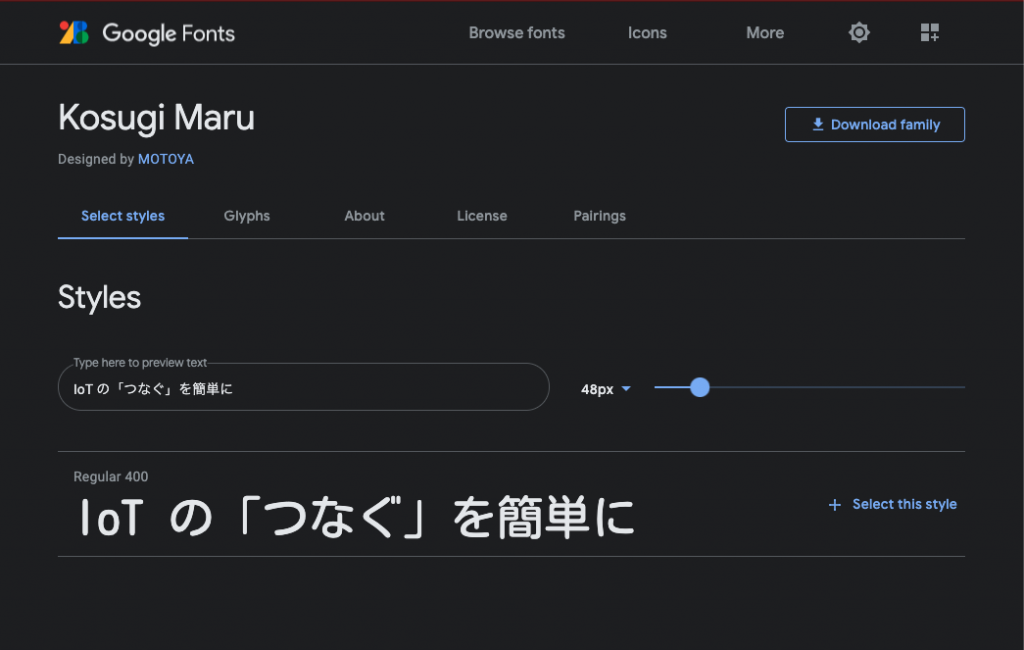Click the Styles heading

(99, 297)
